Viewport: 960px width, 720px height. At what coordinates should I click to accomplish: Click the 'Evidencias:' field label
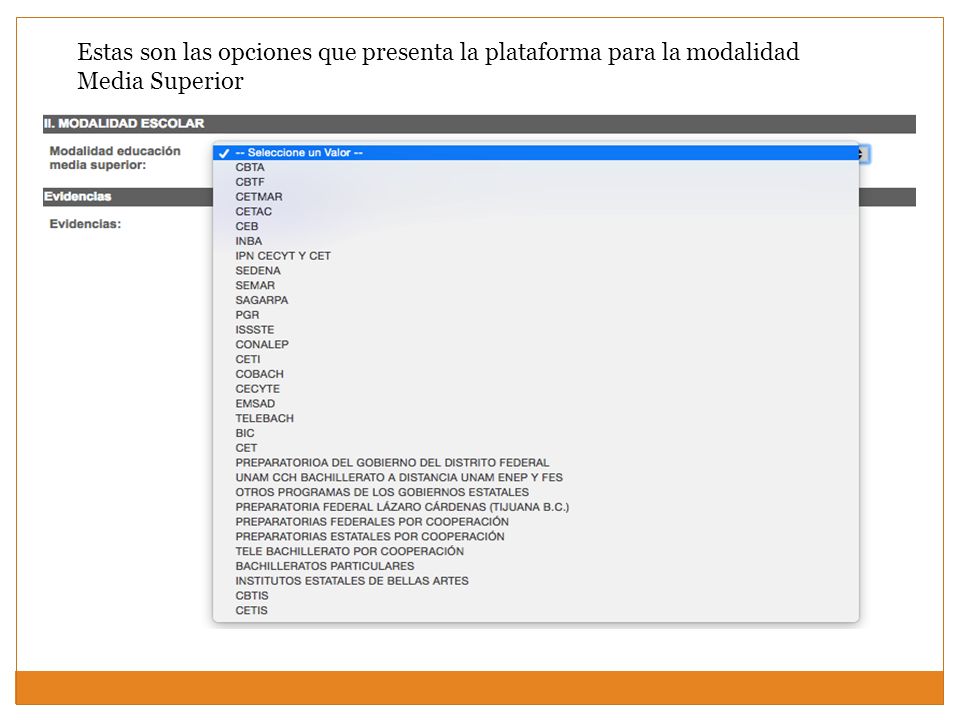(x=85, y=224)
